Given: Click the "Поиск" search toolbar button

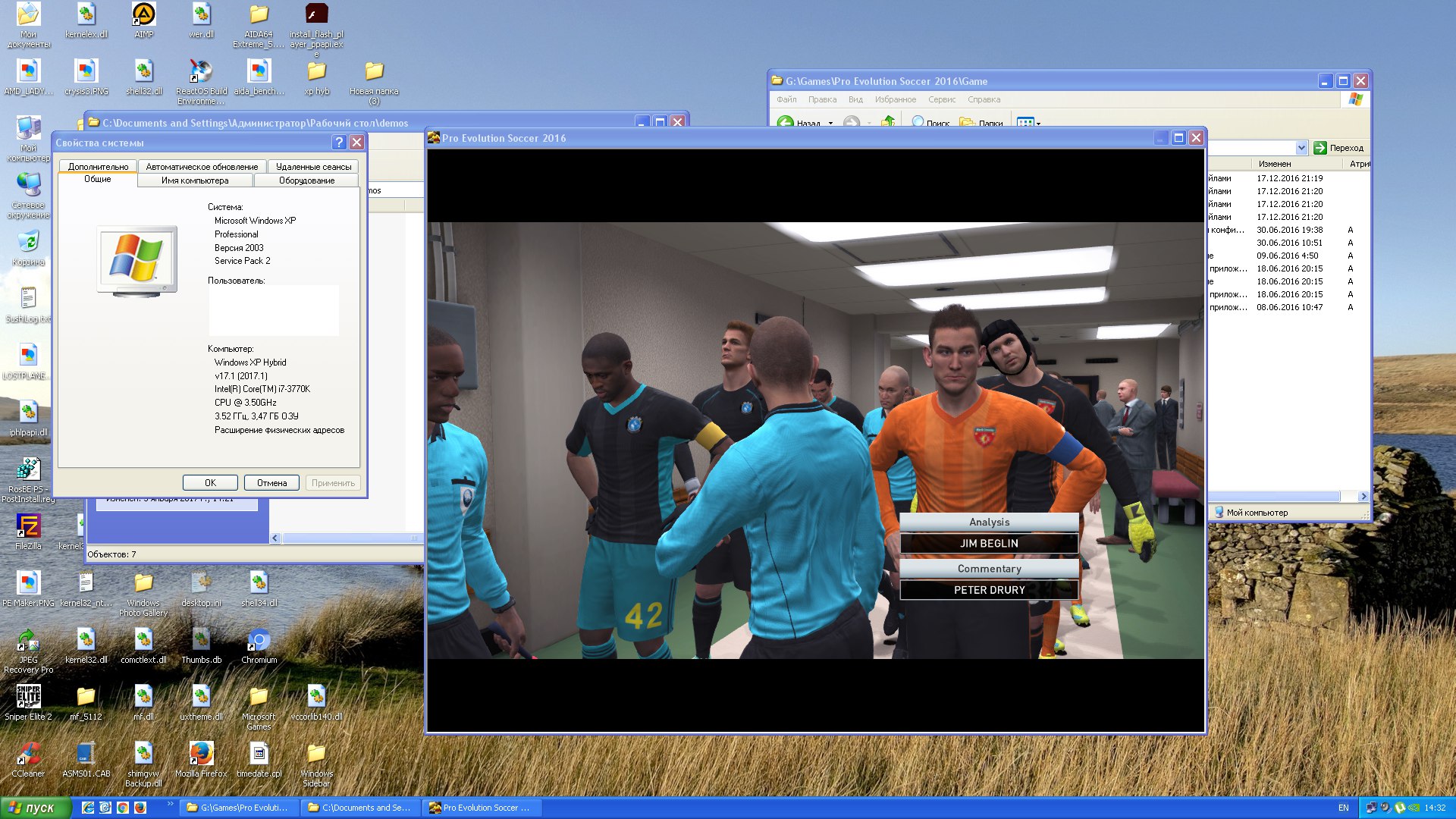Looking at the screenshot, I should point(930,122).
